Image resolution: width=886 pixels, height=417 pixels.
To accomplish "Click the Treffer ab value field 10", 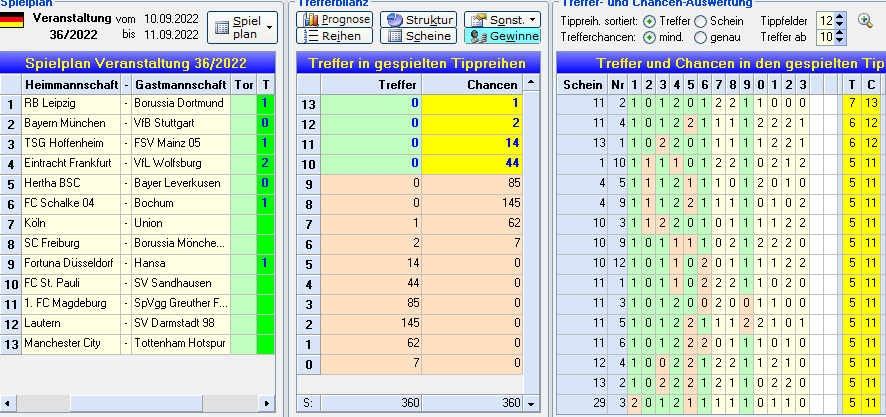I will (x=826, y=38).
